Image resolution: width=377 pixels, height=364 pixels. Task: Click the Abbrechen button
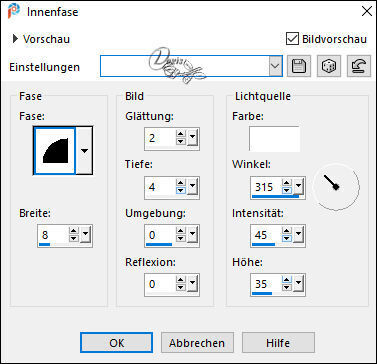197,343
